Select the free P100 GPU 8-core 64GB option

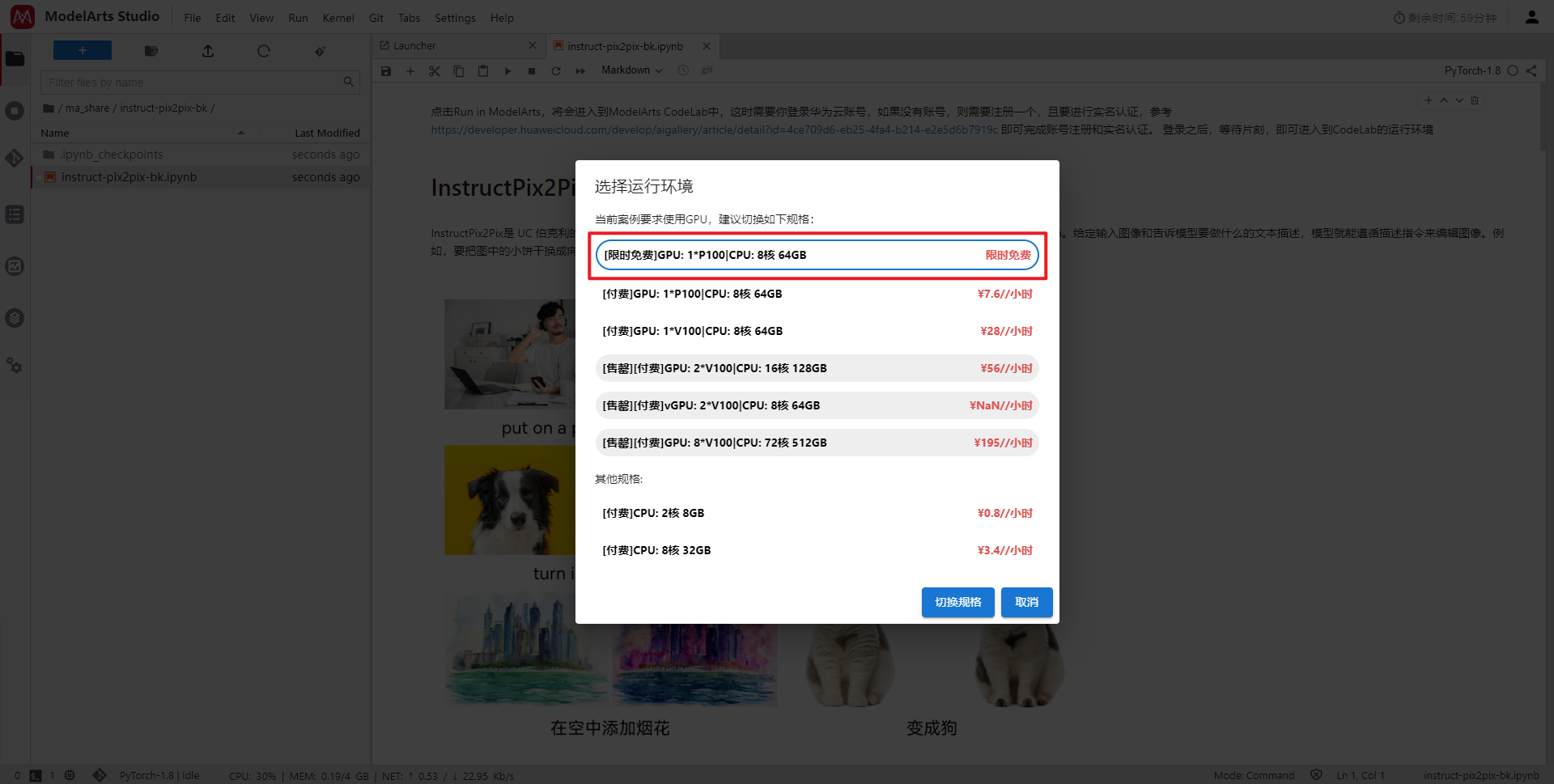(817, 255)
